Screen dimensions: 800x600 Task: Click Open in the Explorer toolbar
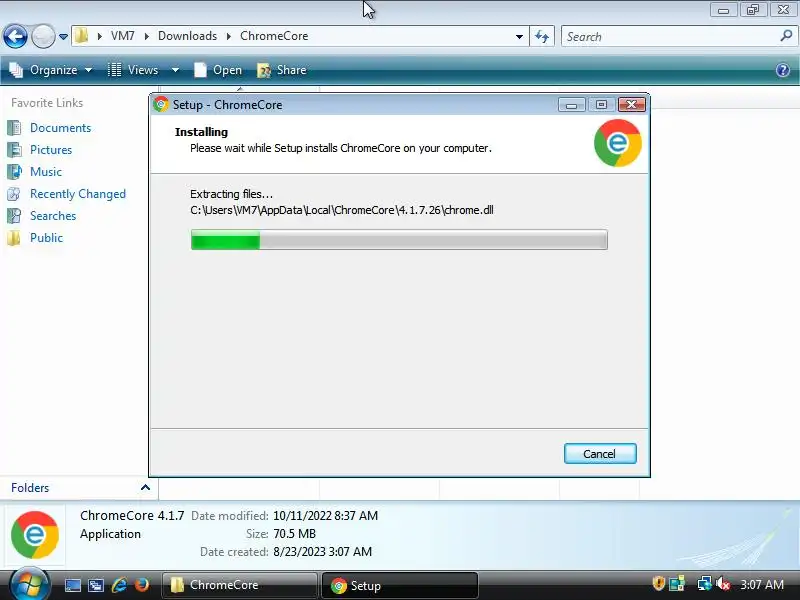[218, 70]
